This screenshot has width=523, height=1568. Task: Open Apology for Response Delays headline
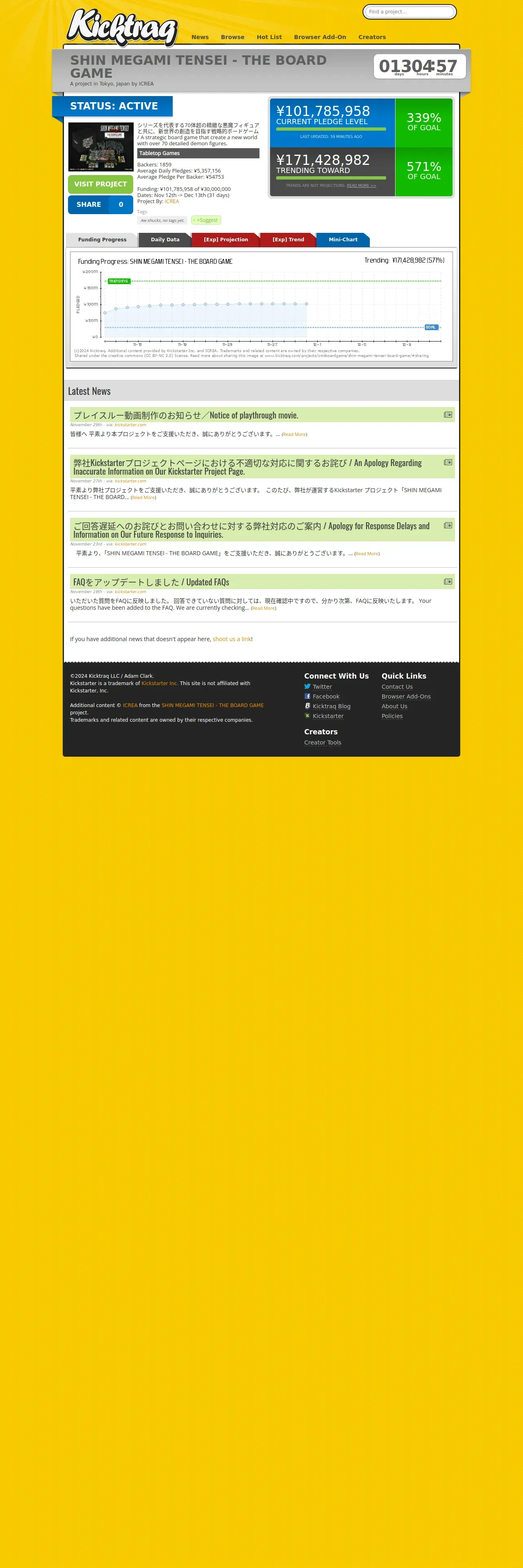pyautogui.click(x=251, y=530)
